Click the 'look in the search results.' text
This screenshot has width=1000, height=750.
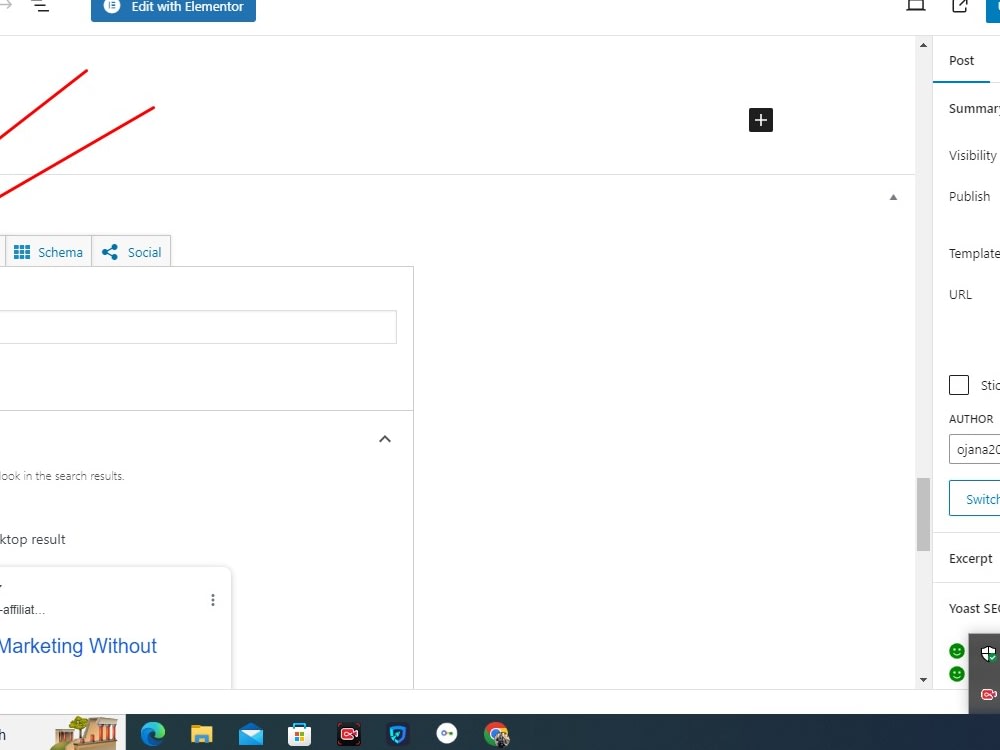pos(62,476)
